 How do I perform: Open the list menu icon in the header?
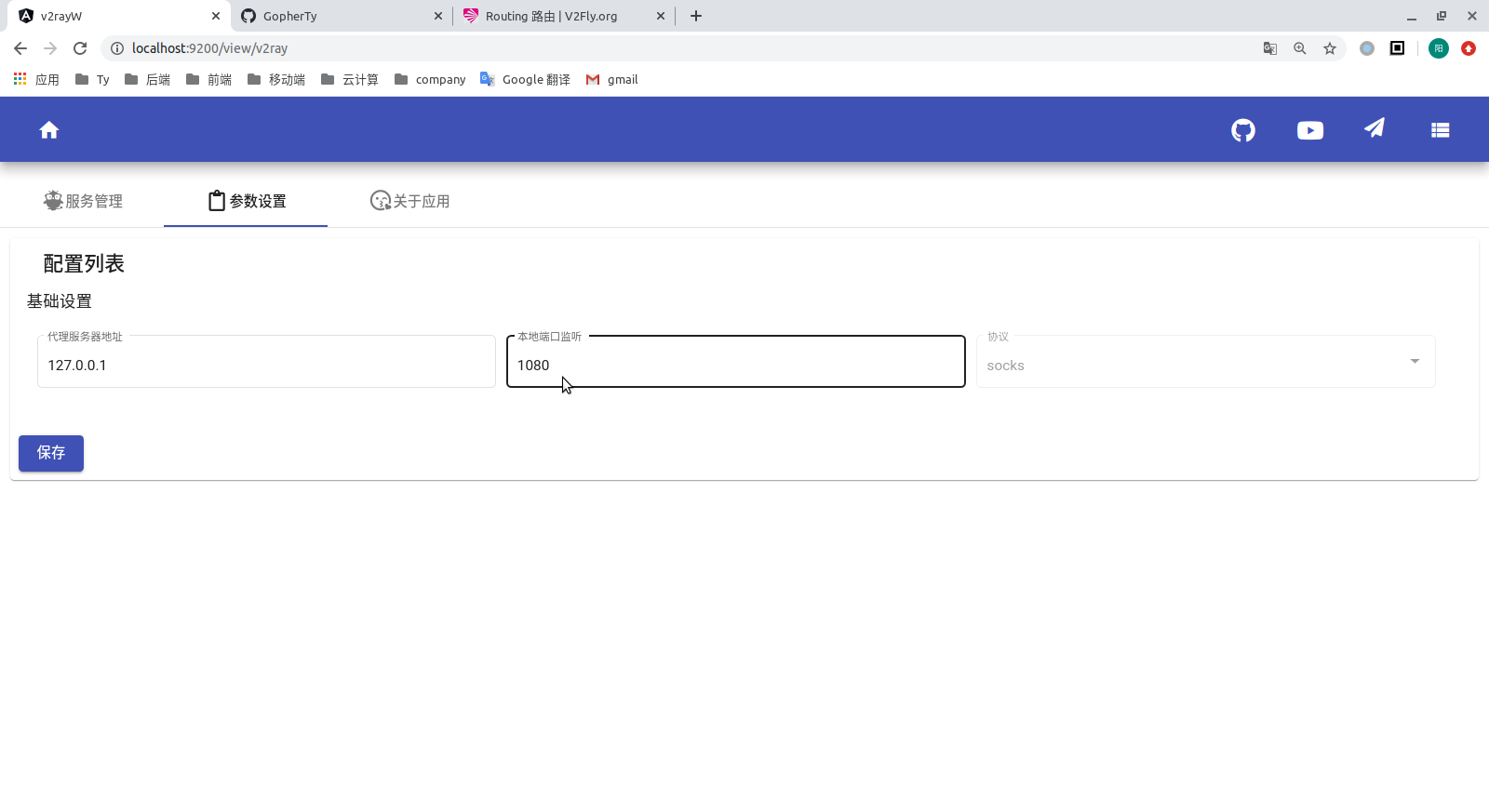pyautogui.click(x=1441, y=130)
